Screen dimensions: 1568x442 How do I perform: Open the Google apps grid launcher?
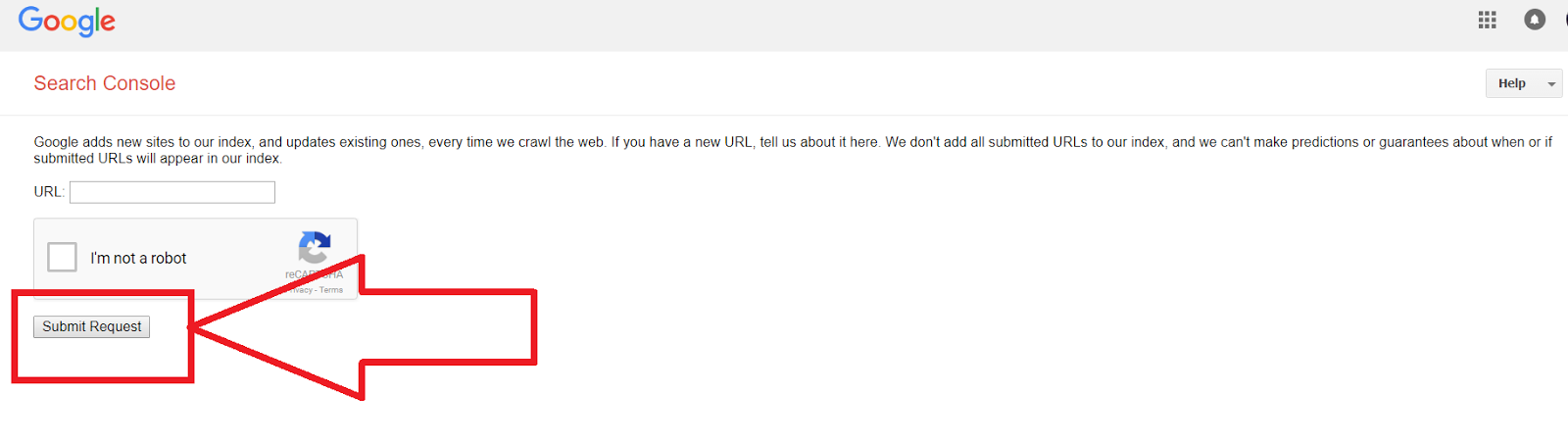pos(1487,20)
